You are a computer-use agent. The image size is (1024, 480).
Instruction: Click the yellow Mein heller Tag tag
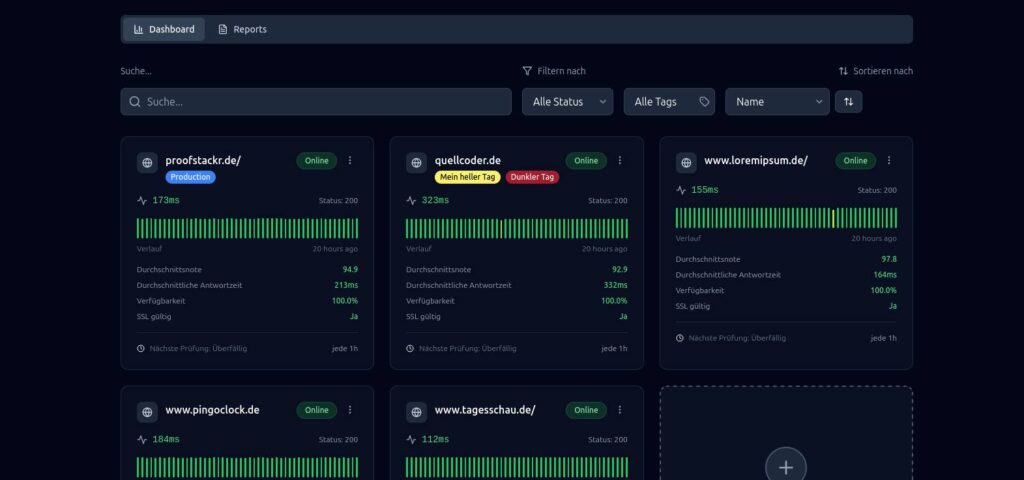467,177
